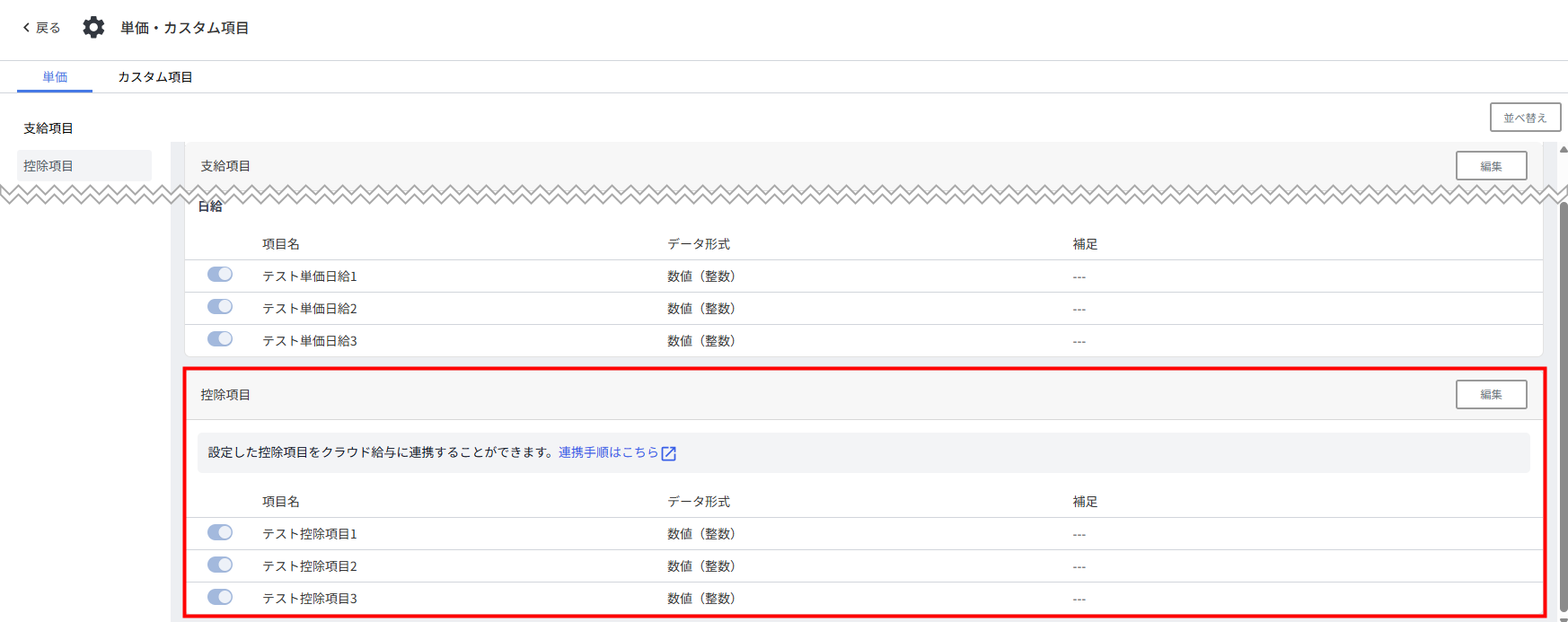This screenshot has height=622, width=1568.
Task: Open the 連携手順はこちら link
Action: pos(608,452)
